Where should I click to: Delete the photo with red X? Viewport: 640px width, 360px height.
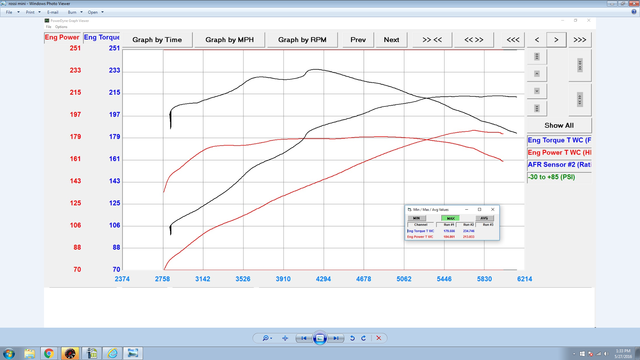(379, 338)
